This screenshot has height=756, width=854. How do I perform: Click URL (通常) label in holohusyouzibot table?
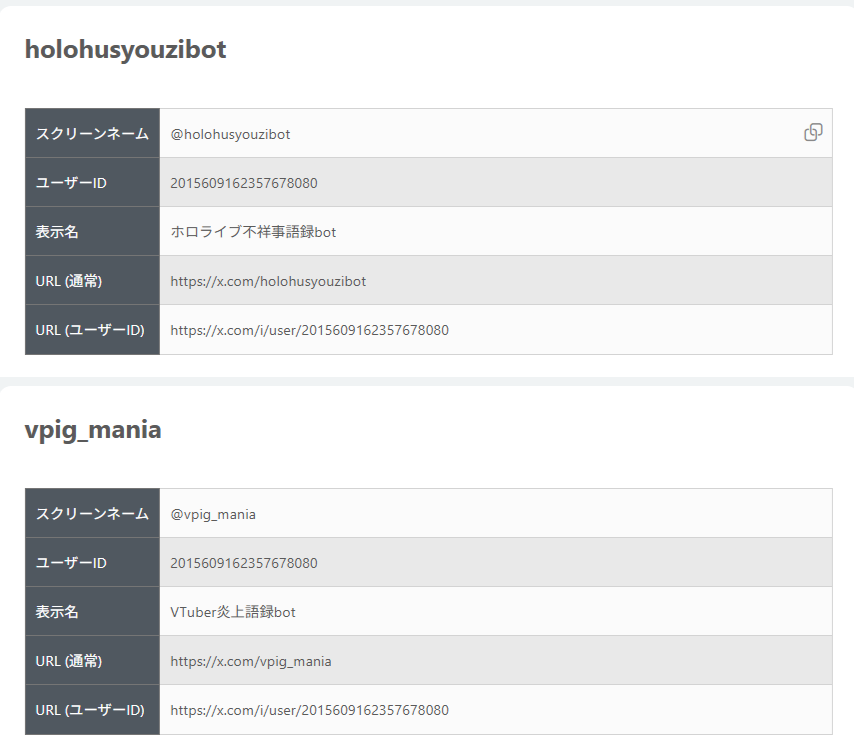point(69,281)
